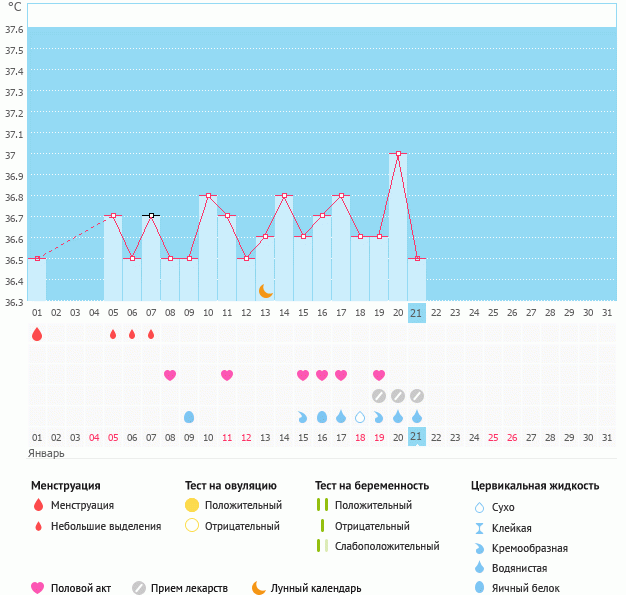Image resolution: width=626 pixels, height=595 pixels.
Task: Click the dry cervical fluid icon on day 18
Action: pyautogui.click(x=360, y=416)
